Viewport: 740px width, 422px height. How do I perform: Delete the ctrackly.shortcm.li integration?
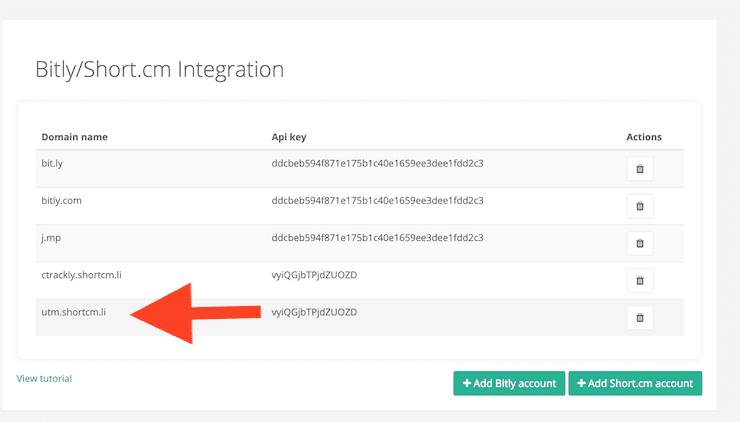[x=639, y=280]
